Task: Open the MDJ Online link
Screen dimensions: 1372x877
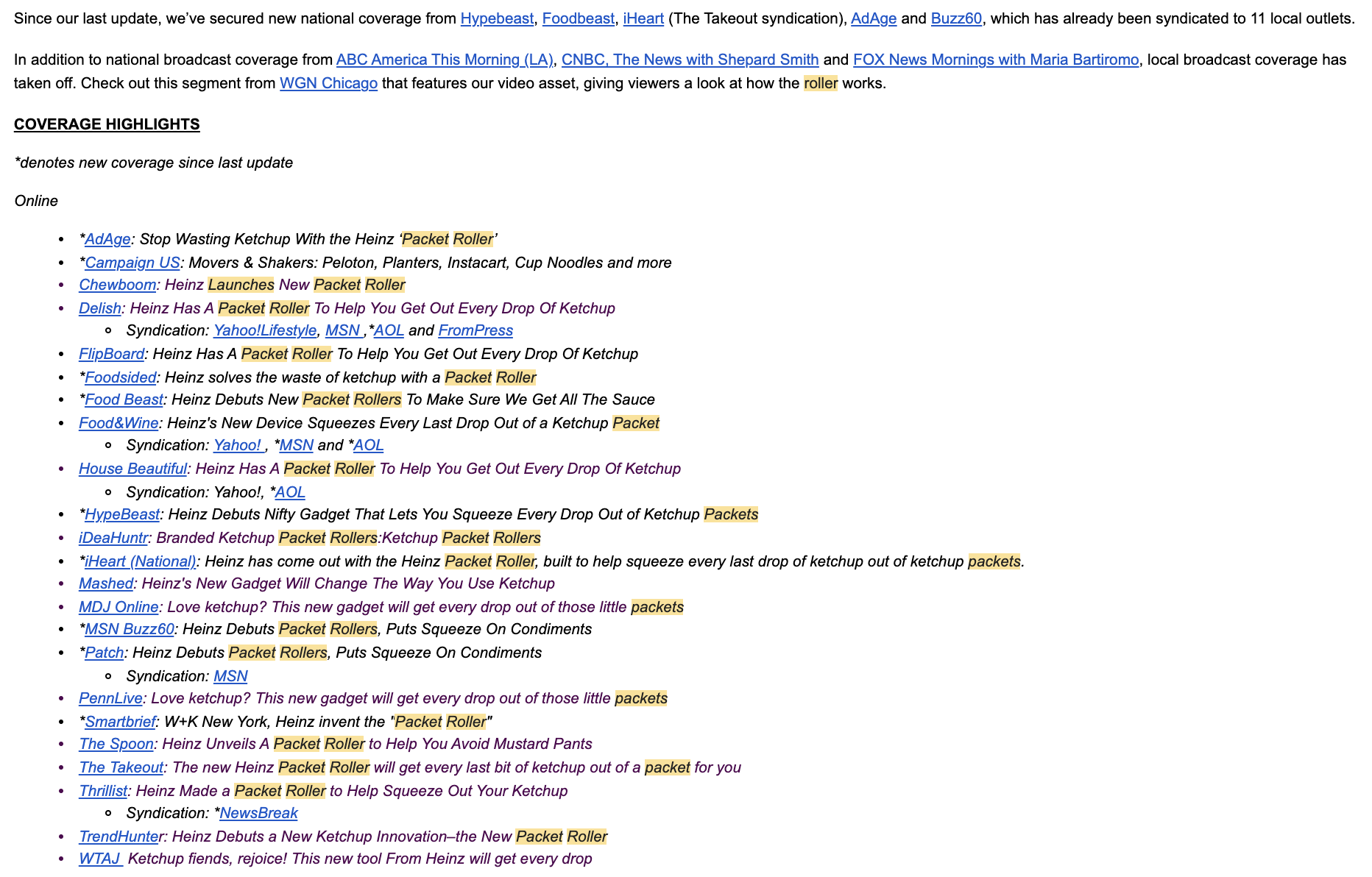Action: click(119, 607)
